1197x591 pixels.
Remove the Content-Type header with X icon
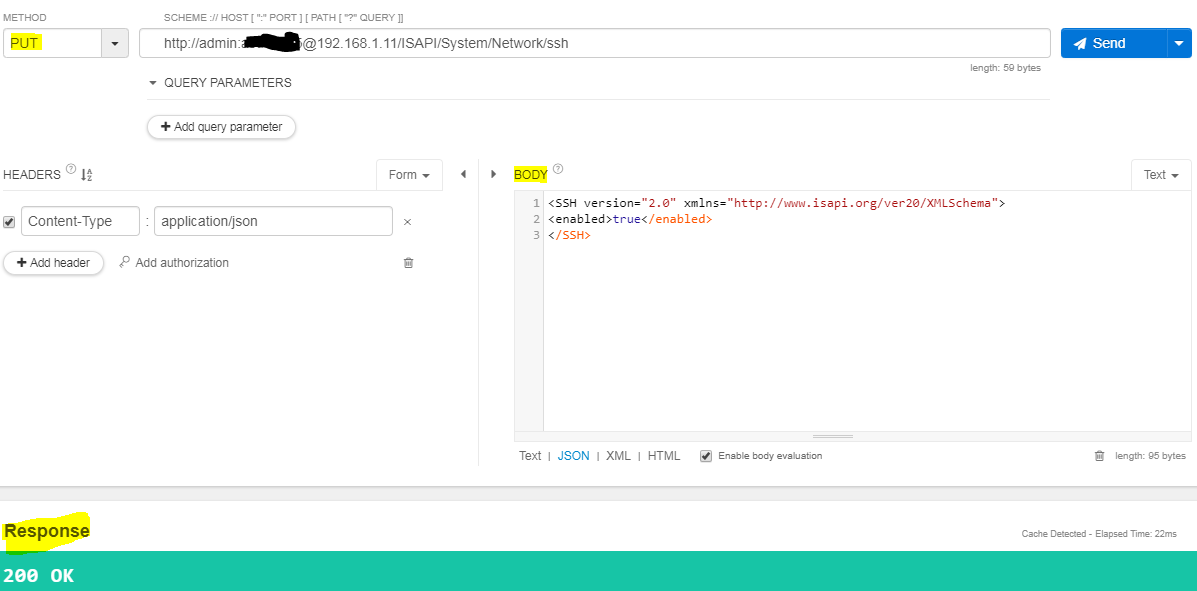[x=407, y=222]
